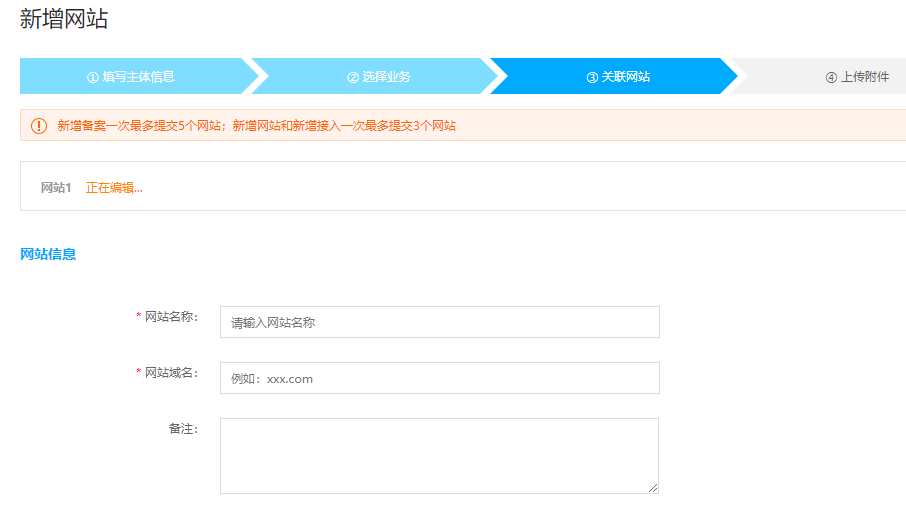Image resolution: width=906 pixels, height=529 pixels.
Task: Select the 网站1 entry label
Action: click(56, 188)
